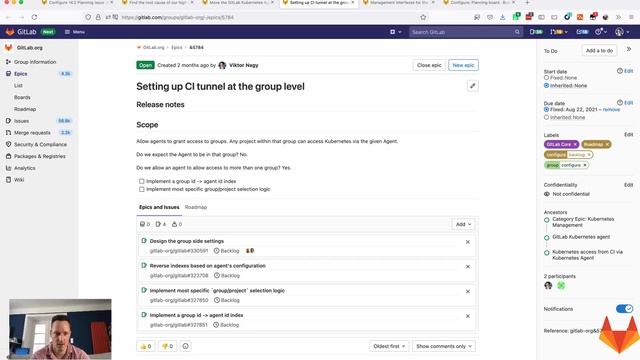Add a new emoji reaction
This screenshot has height=360, width=640.
185,346
